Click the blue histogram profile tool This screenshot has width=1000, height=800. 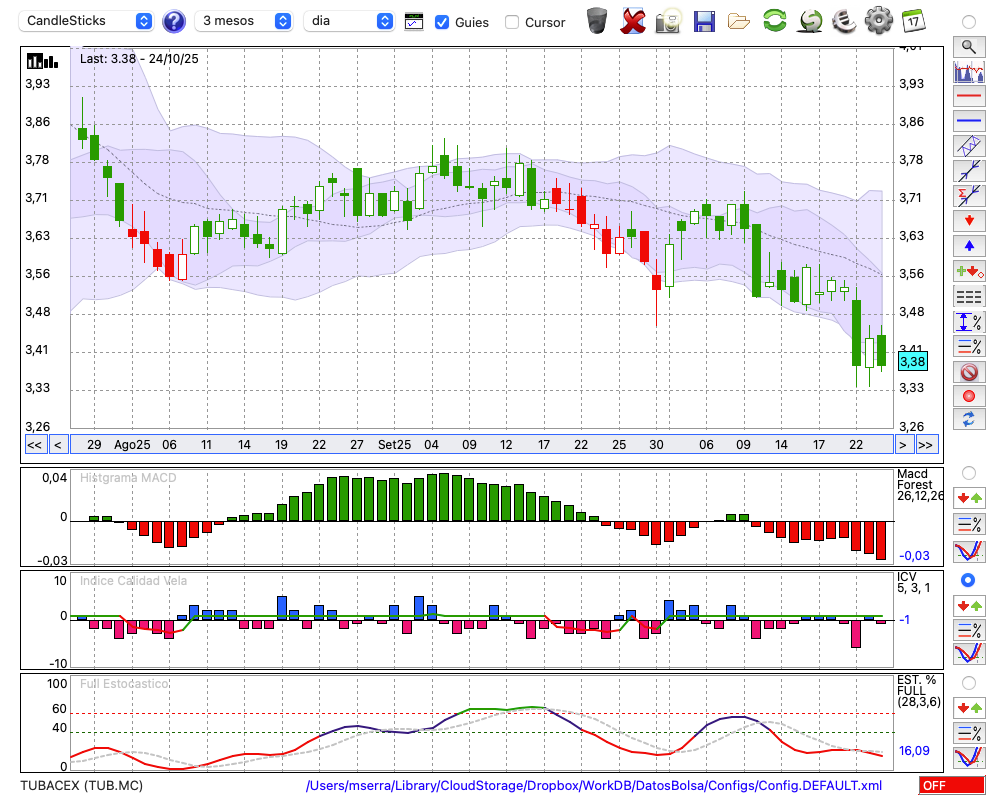tap(969, 71)
